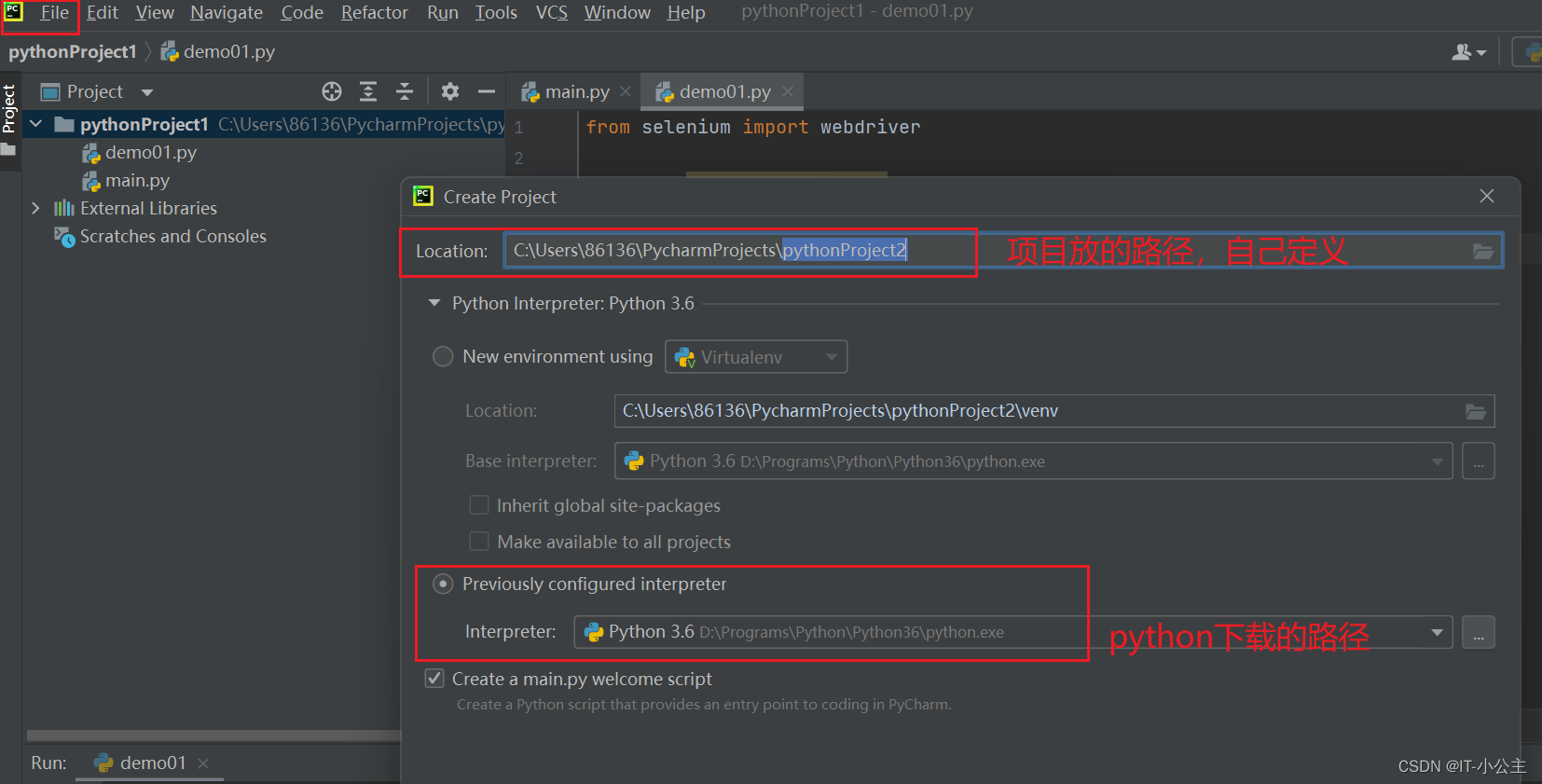Viewport: 1542px width, 784px height.
Task: Open the Interpreter selection dropdown
Action: click(x=1013, y=632)
